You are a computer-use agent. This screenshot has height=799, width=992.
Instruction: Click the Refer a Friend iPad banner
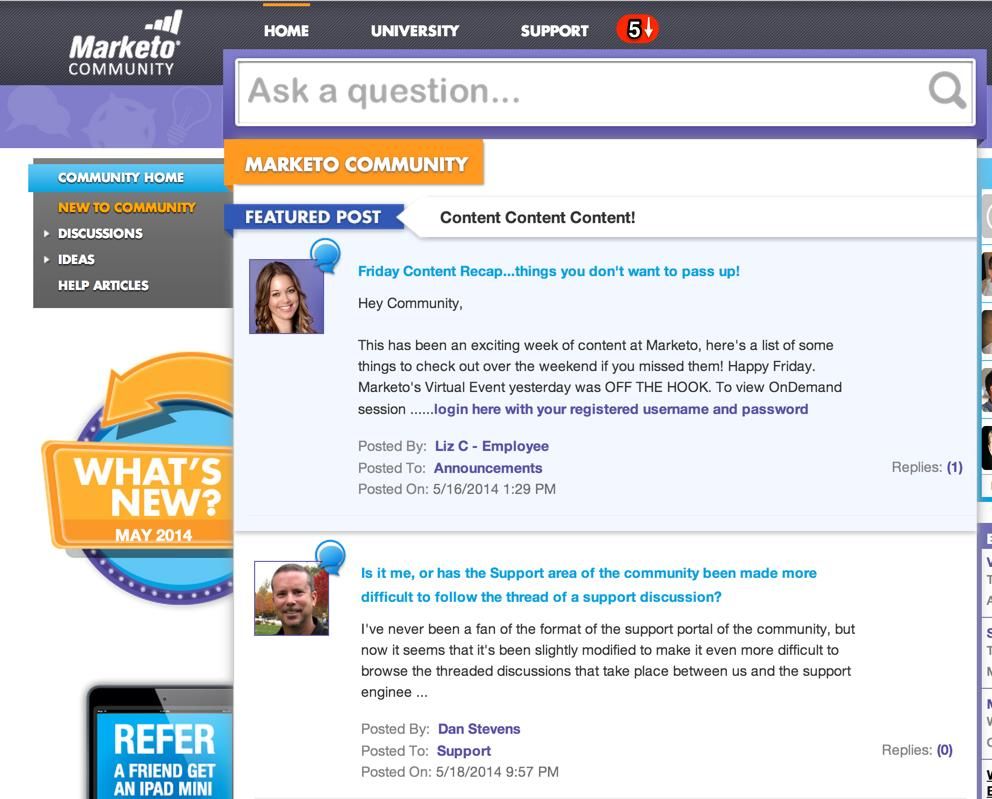coord(160,742)
